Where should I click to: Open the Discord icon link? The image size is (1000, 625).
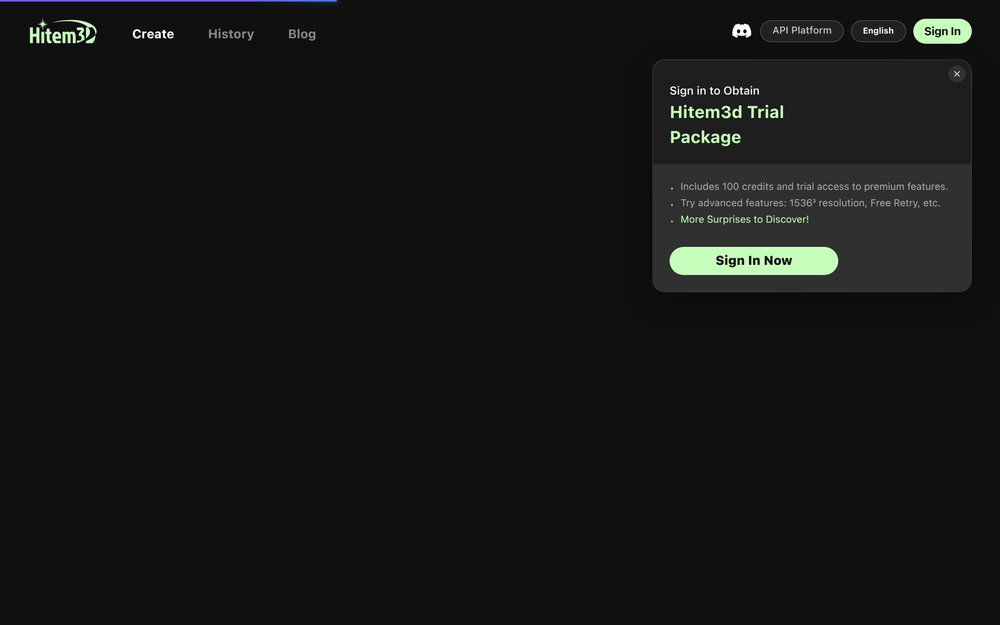[741, 31]
